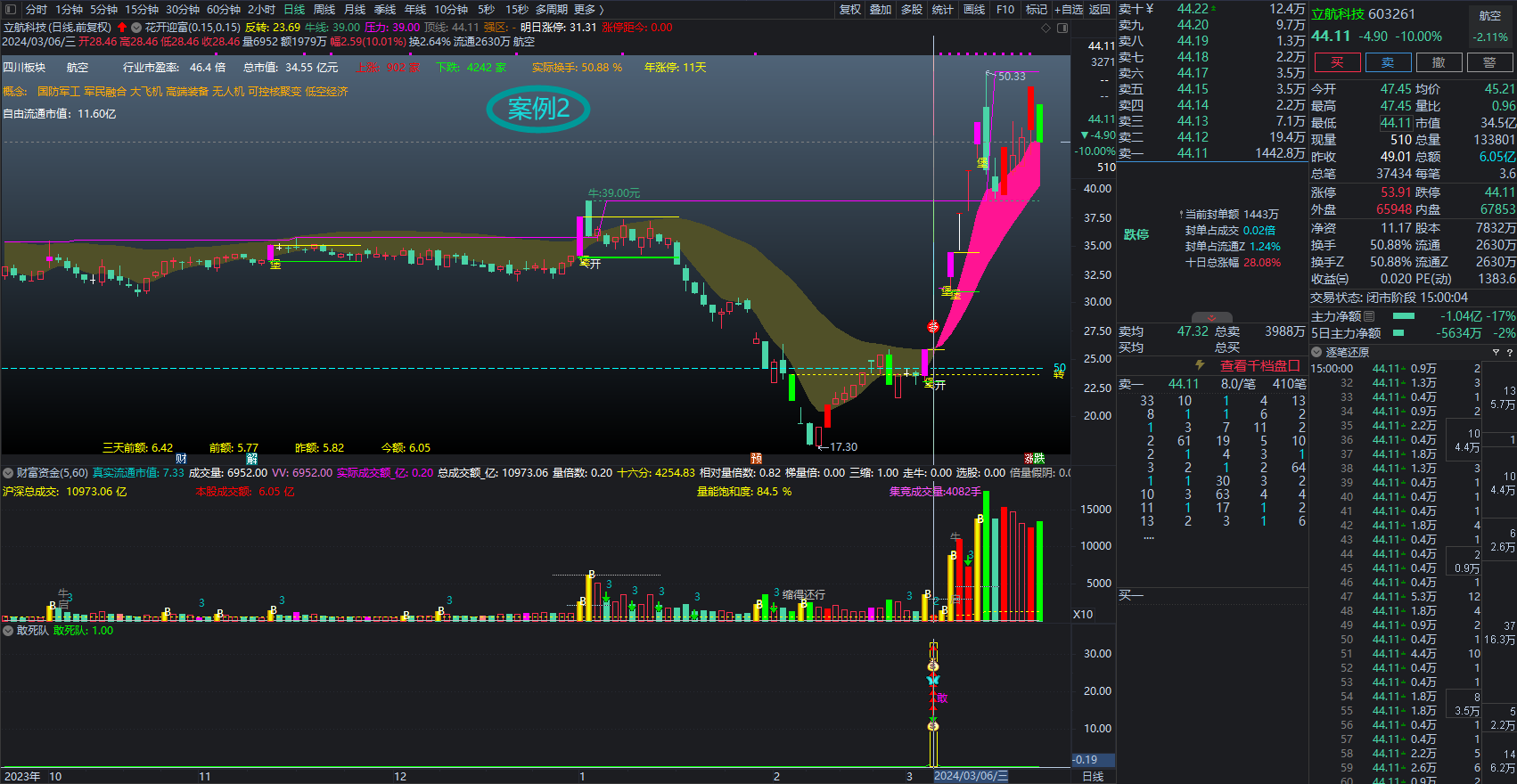The image size is (1517, 784).
Task: Select the 月线 timeframe tab
Action: tap(355, 9)
